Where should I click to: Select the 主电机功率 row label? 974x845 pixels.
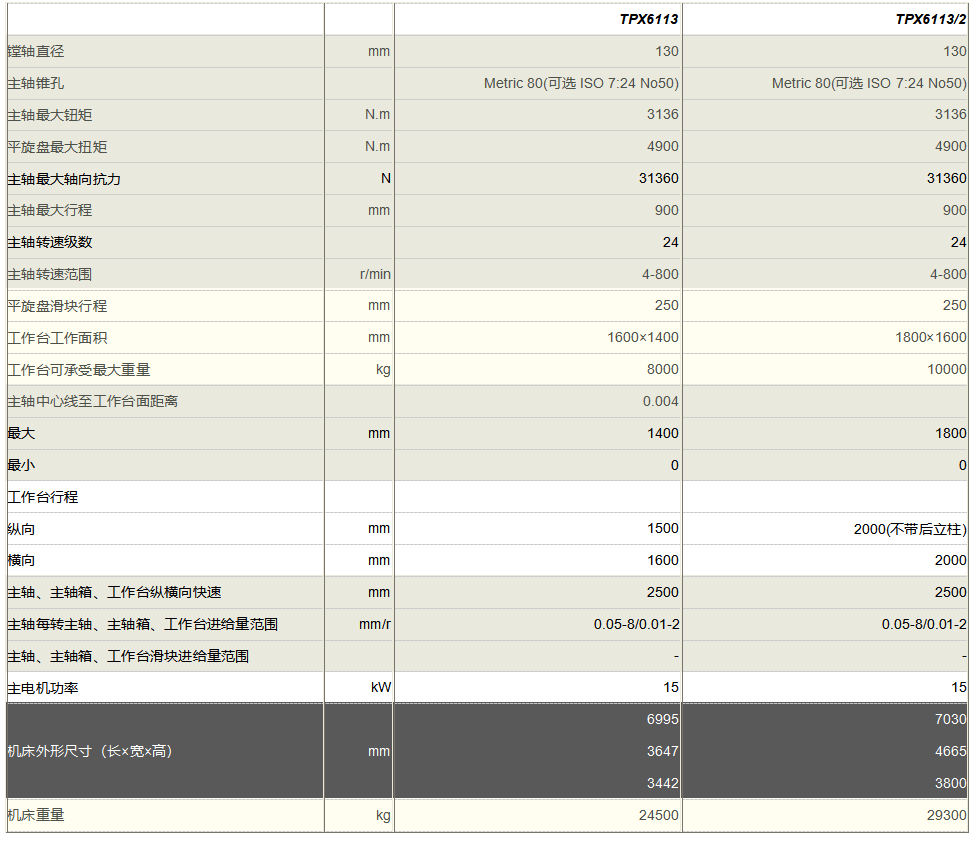[42, 688]
